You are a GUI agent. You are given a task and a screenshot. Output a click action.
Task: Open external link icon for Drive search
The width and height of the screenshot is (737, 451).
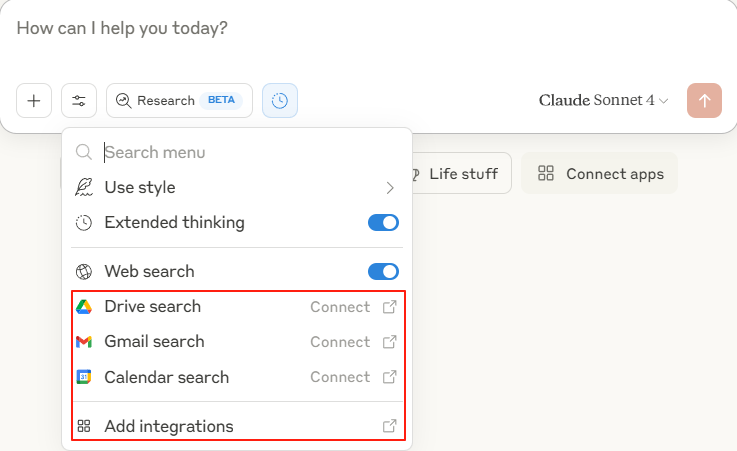point(389,307)
